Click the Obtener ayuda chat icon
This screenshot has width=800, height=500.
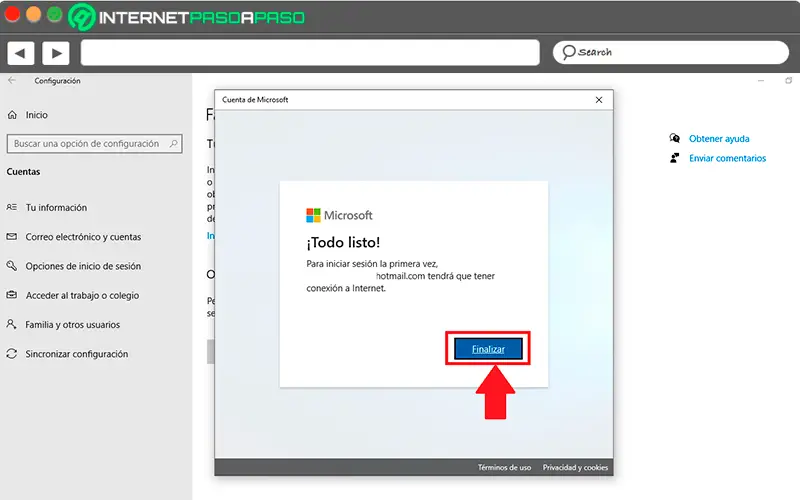click(674, 138)
